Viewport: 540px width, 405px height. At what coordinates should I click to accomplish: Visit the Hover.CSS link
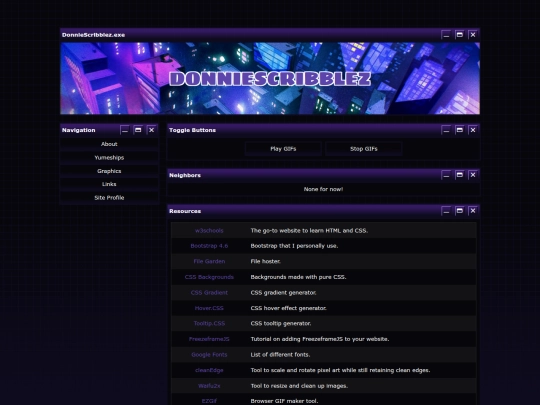(x=209, y=308)
